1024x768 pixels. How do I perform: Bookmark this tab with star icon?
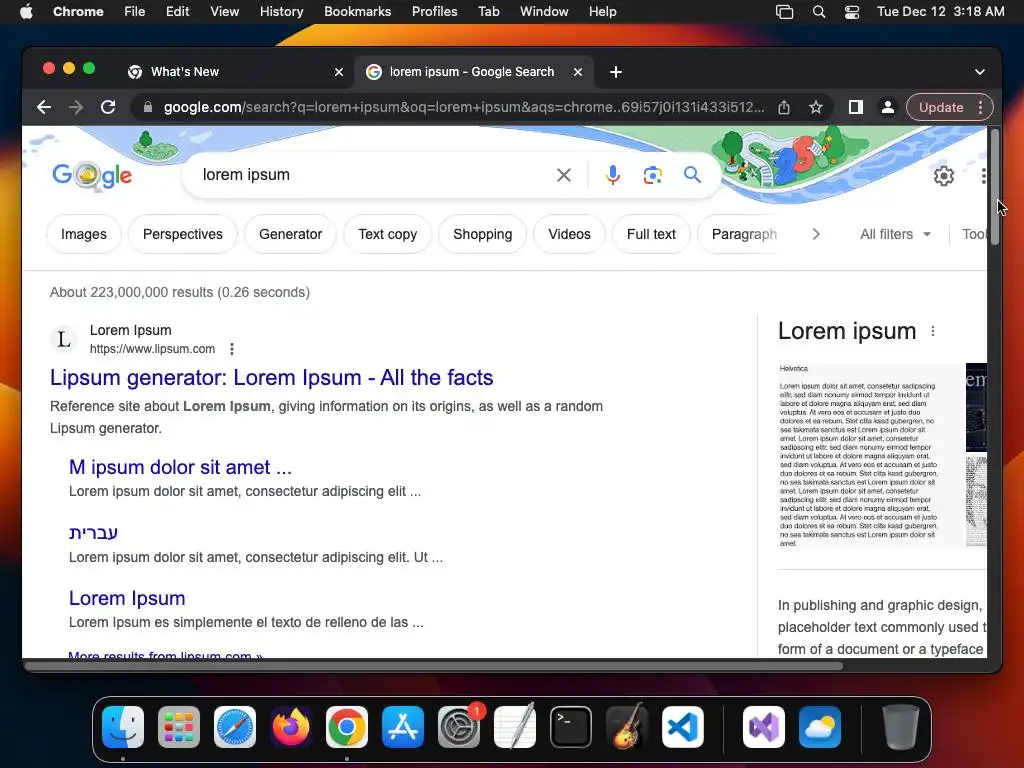(816, 107)
